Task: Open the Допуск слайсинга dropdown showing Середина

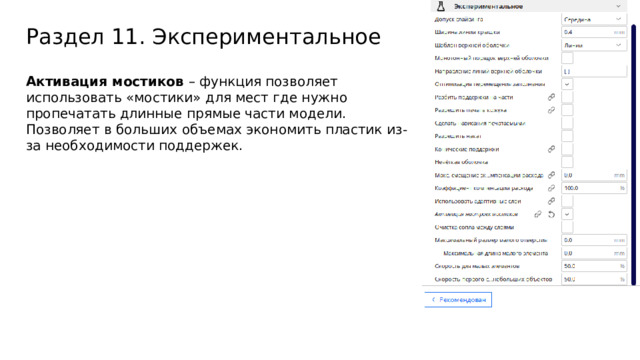Action: point(593,19)
